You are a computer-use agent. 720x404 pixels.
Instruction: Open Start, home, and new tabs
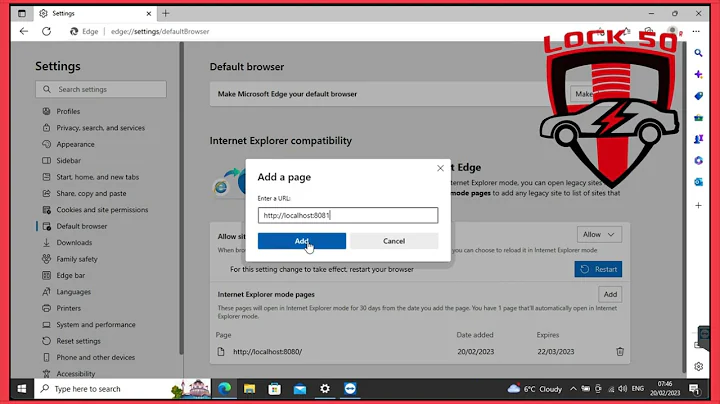click(97, 177)
